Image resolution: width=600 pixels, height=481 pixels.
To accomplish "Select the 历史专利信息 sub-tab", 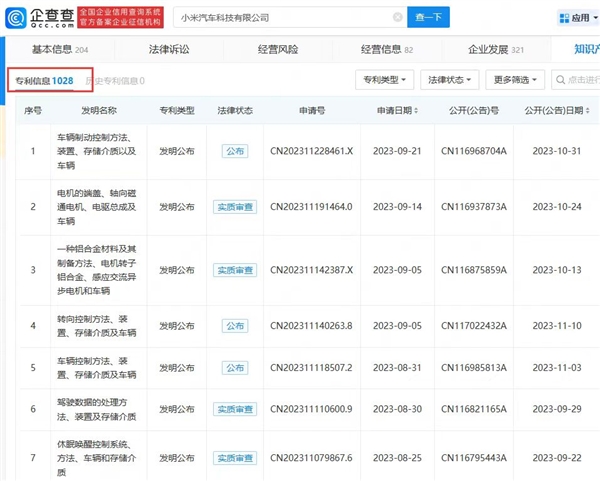I will (x=115, y=81).
